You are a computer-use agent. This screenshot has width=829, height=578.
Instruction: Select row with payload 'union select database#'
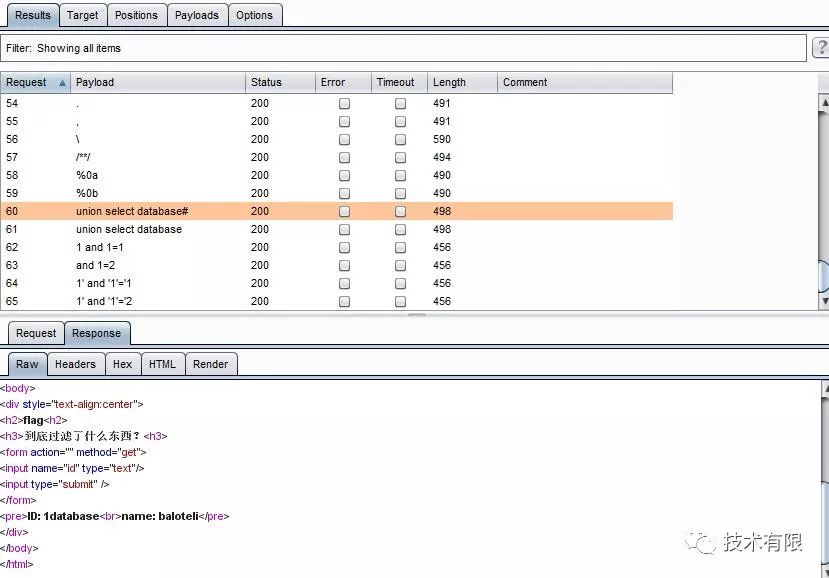click(x=336, y=211)
